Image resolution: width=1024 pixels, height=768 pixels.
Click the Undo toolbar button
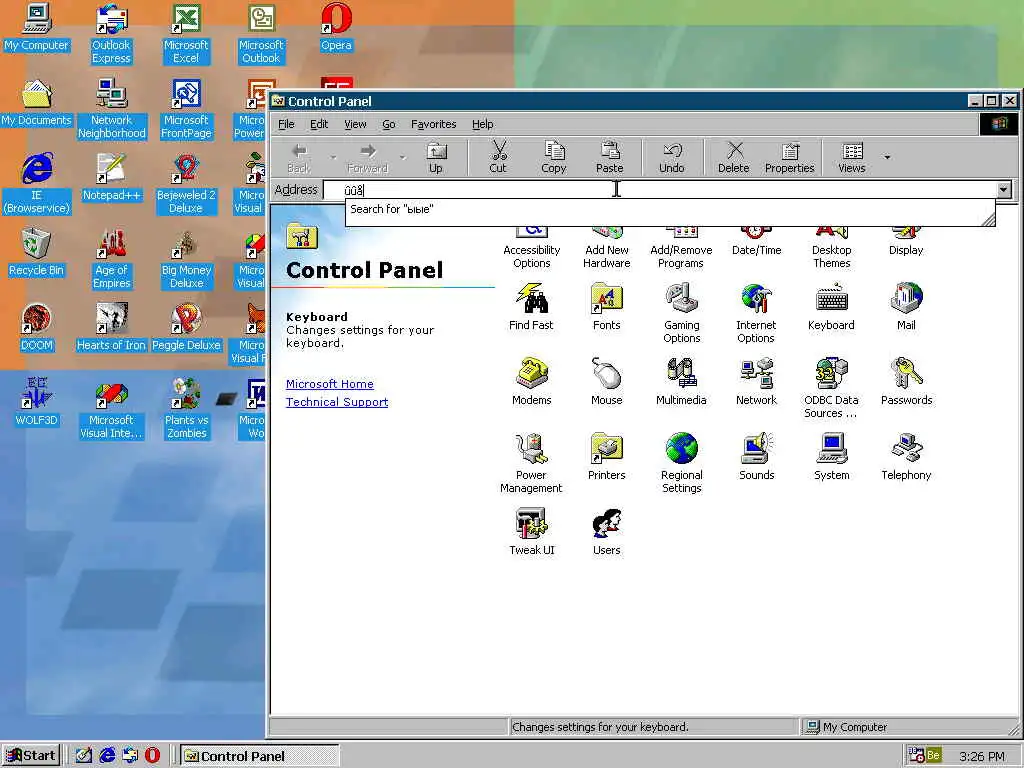pos(671,158)
